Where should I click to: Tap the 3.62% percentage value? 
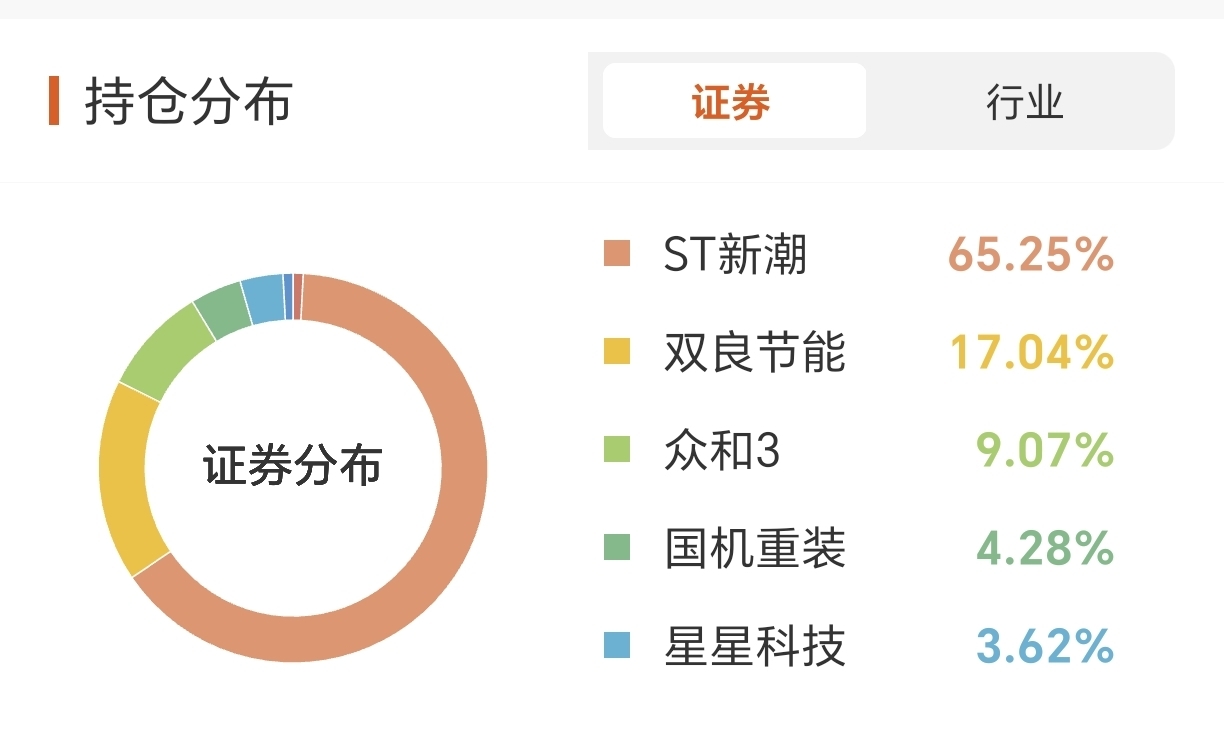point(1045,646)
